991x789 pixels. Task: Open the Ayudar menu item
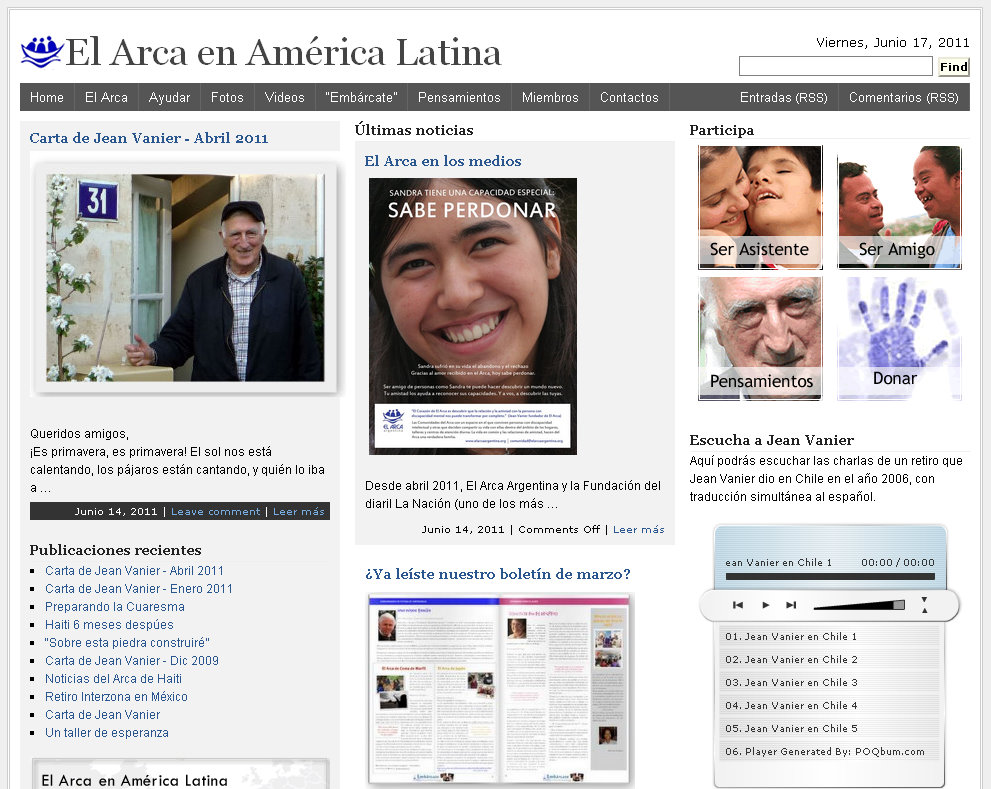[x=169, y=97]
